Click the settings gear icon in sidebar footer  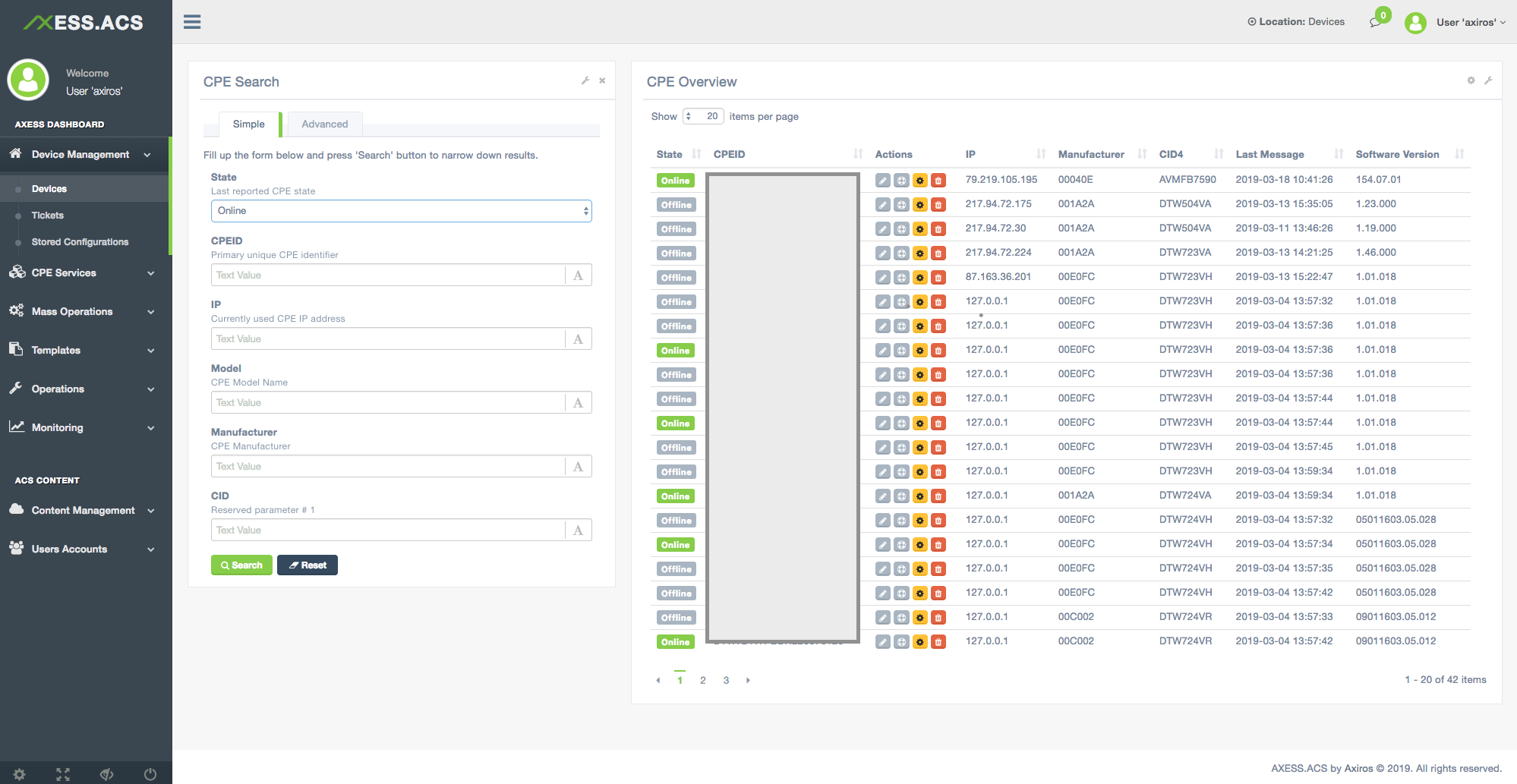click(x=20, y=774)
